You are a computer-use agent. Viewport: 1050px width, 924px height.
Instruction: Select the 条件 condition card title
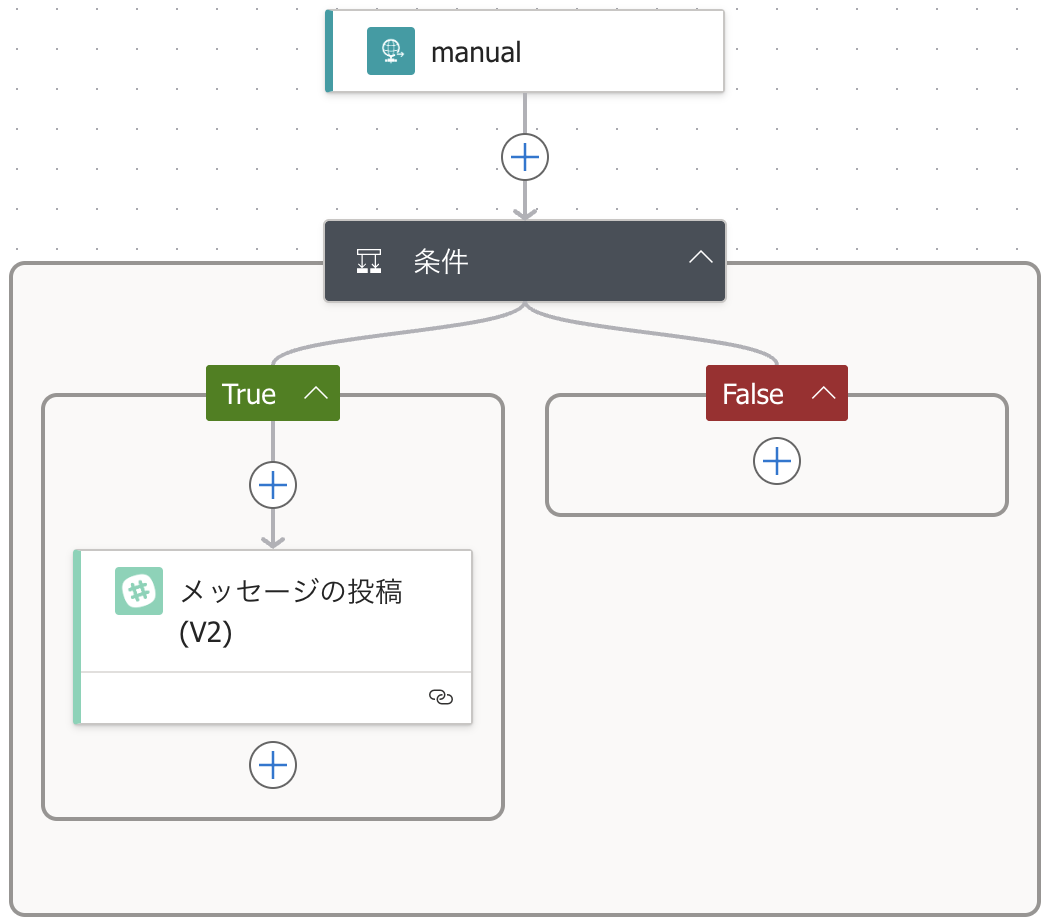point(441,261)
